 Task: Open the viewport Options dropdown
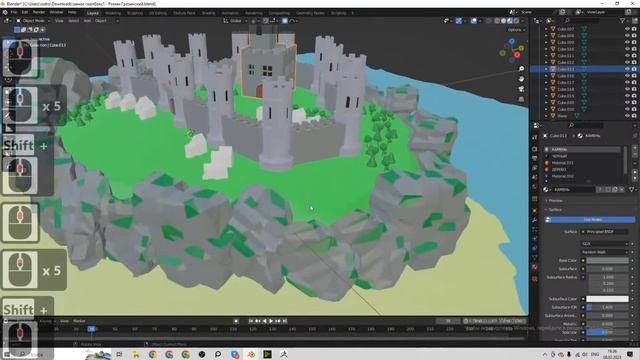516,30
